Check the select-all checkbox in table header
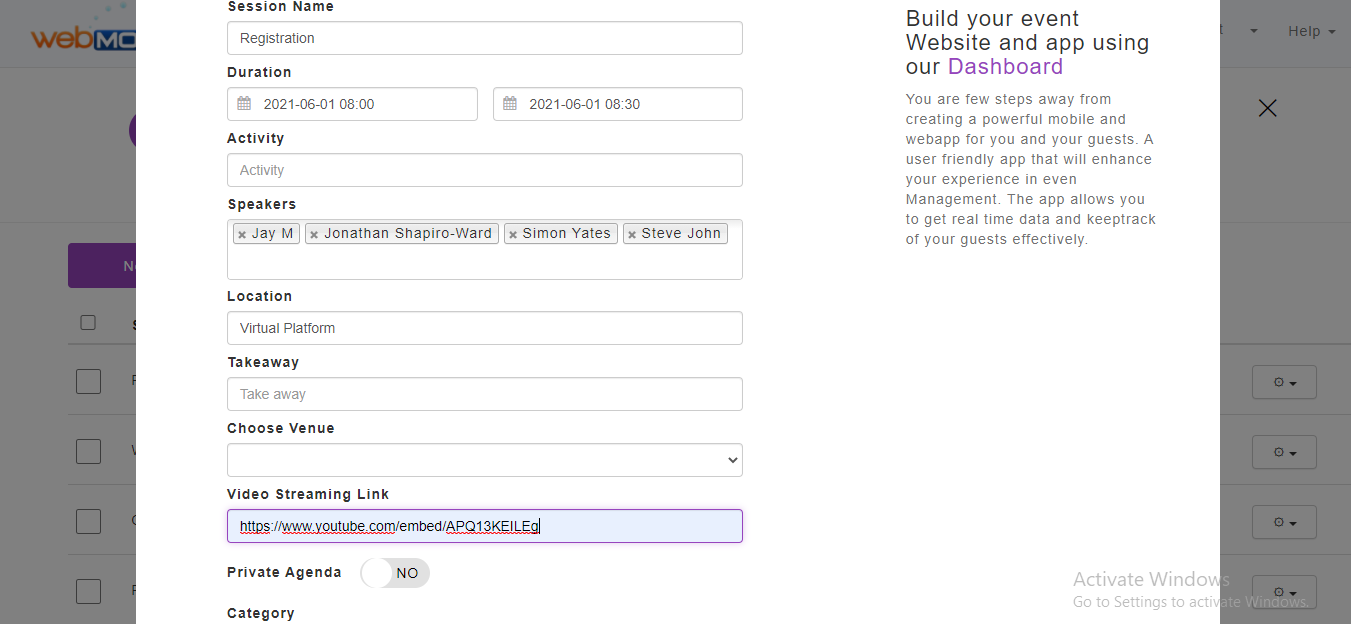The image size is (1351, 624). point(88,322)
